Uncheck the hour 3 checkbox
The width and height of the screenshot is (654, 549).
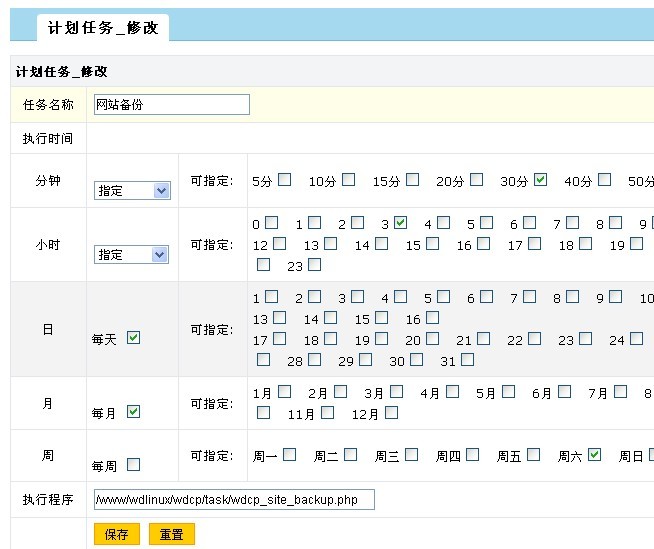[x=400, y=222]
